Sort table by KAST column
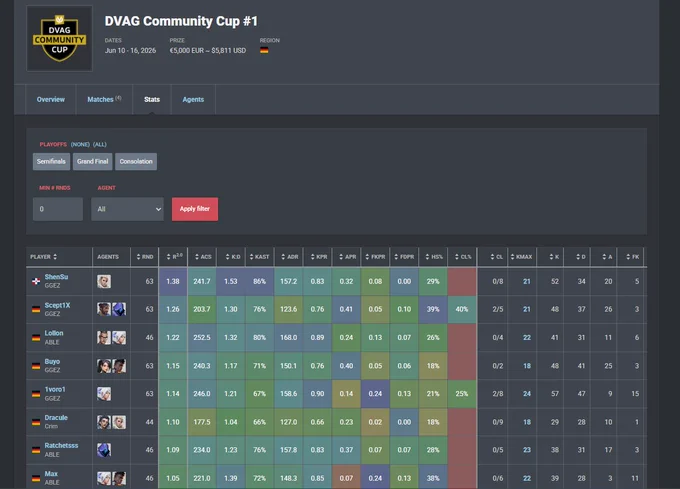 tap(259, 257)
